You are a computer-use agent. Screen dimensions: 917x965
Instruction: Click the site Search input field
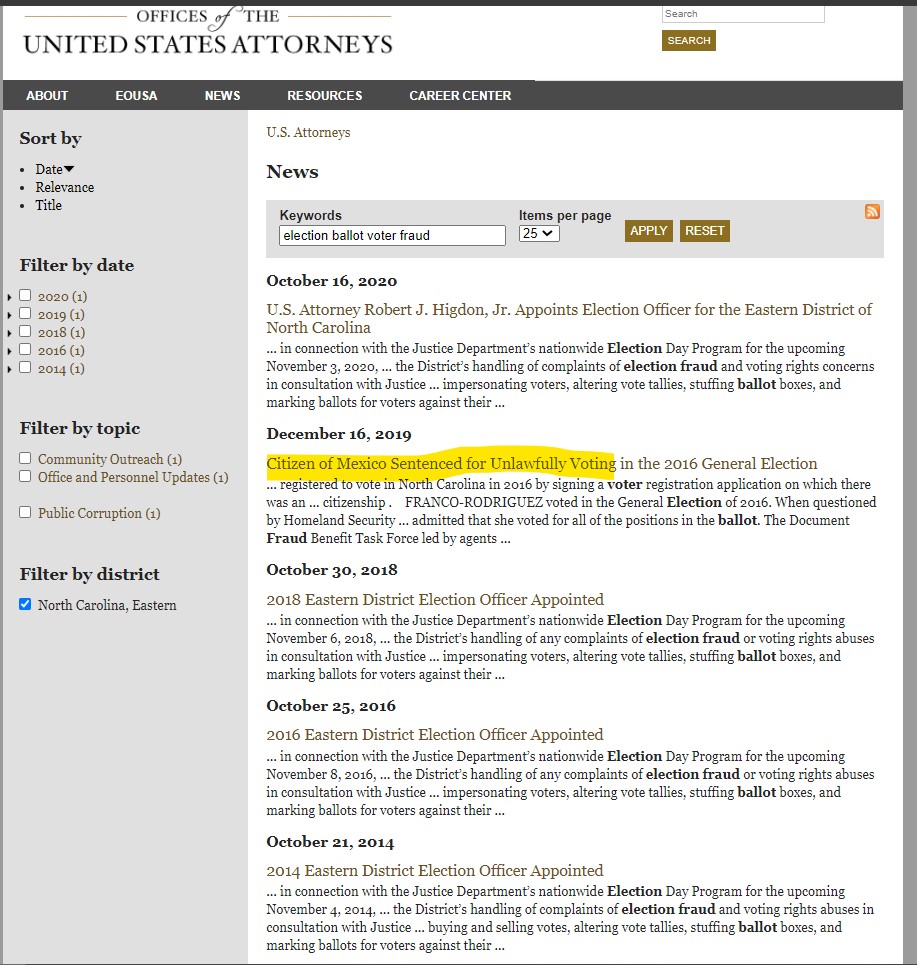743,14
